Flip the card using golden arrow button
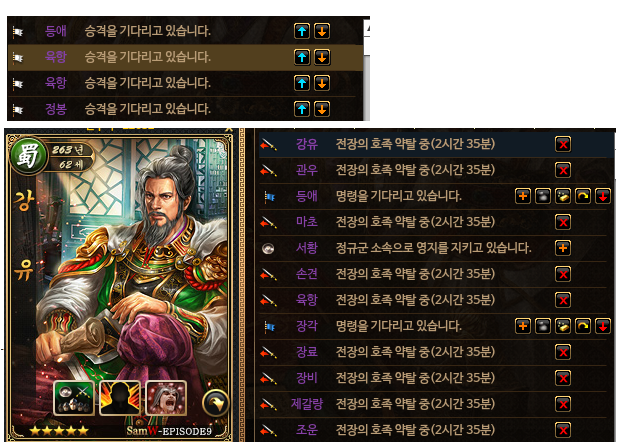Viewport: 623px width, 448px height. pos(216,404)
